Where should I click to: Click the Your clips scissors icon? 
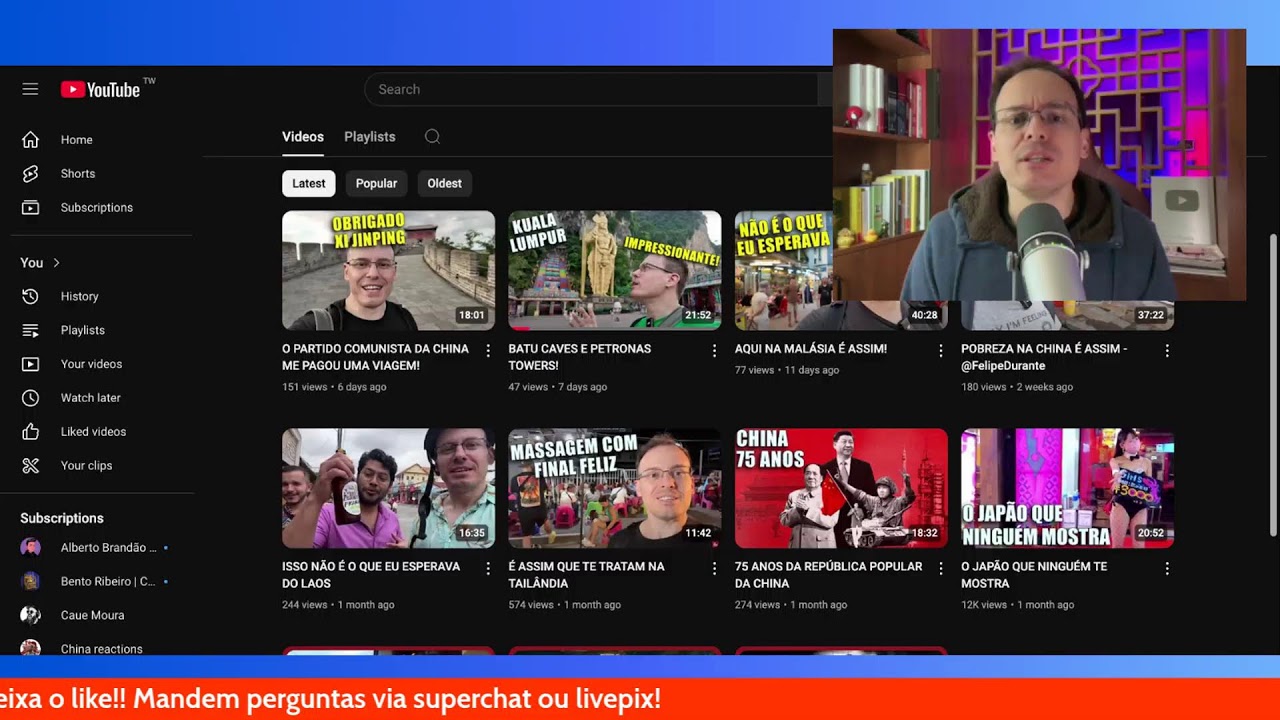(x=30, y=466)
